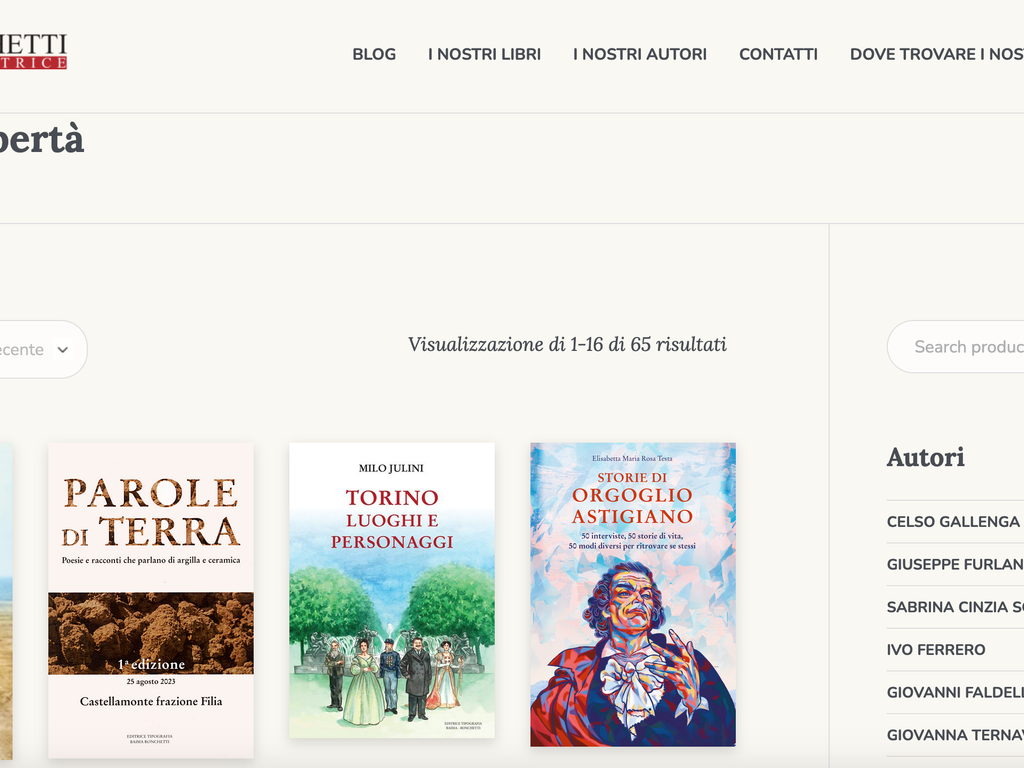Navigate to the CONTATTI page
This screenshot has width=1024, height=768.
pyautogui.click(x=778, y=54)
